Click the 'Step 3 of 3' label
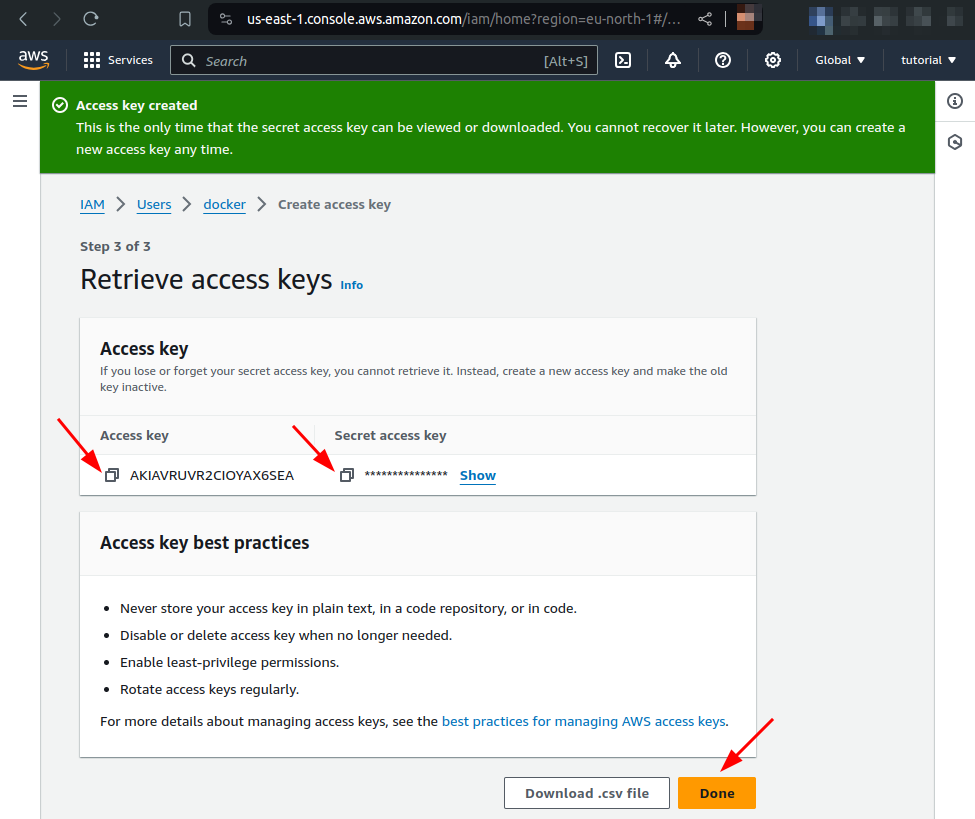 [115, 246]
